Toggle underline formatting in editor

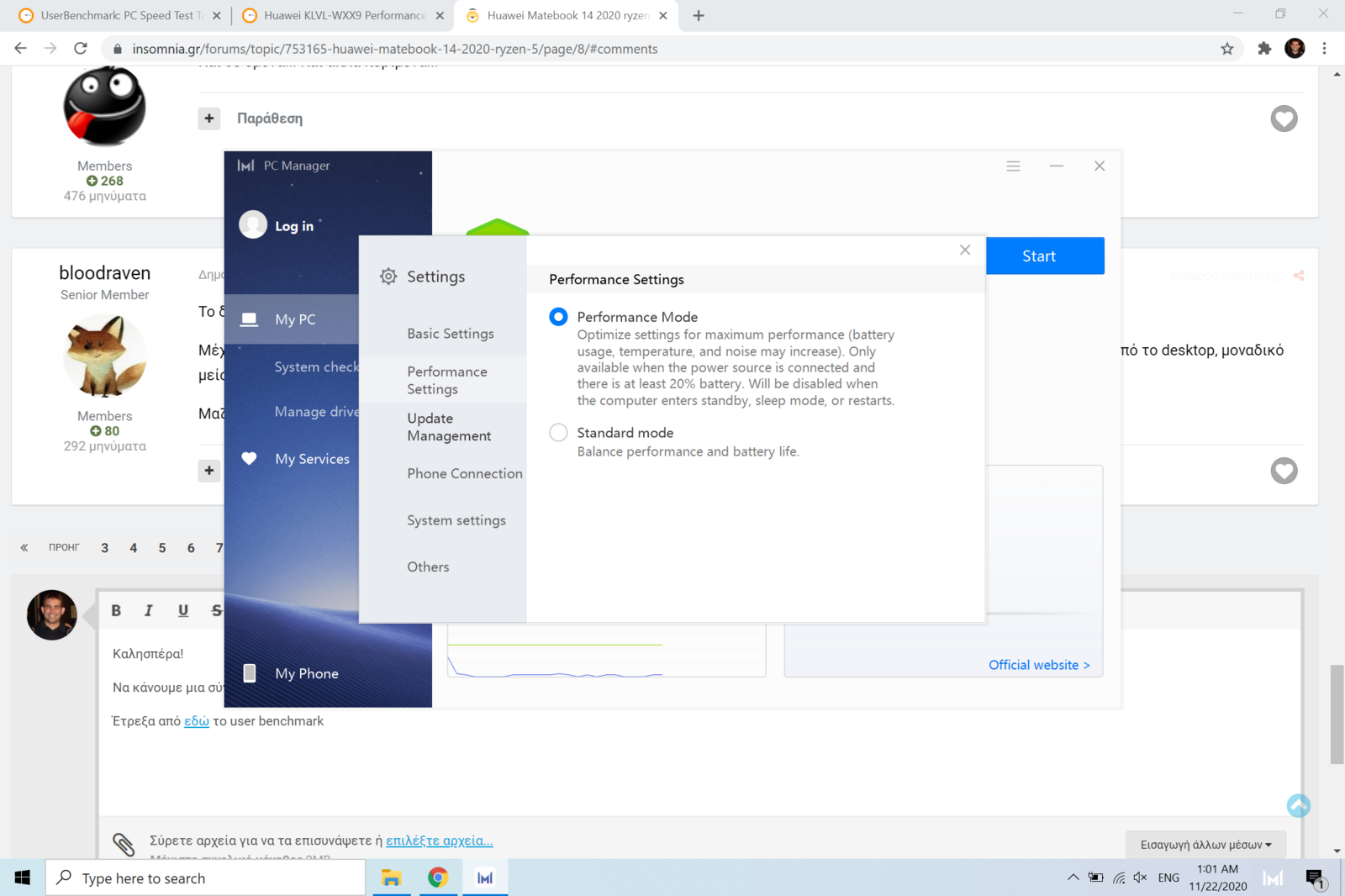(x=183, y=611)
